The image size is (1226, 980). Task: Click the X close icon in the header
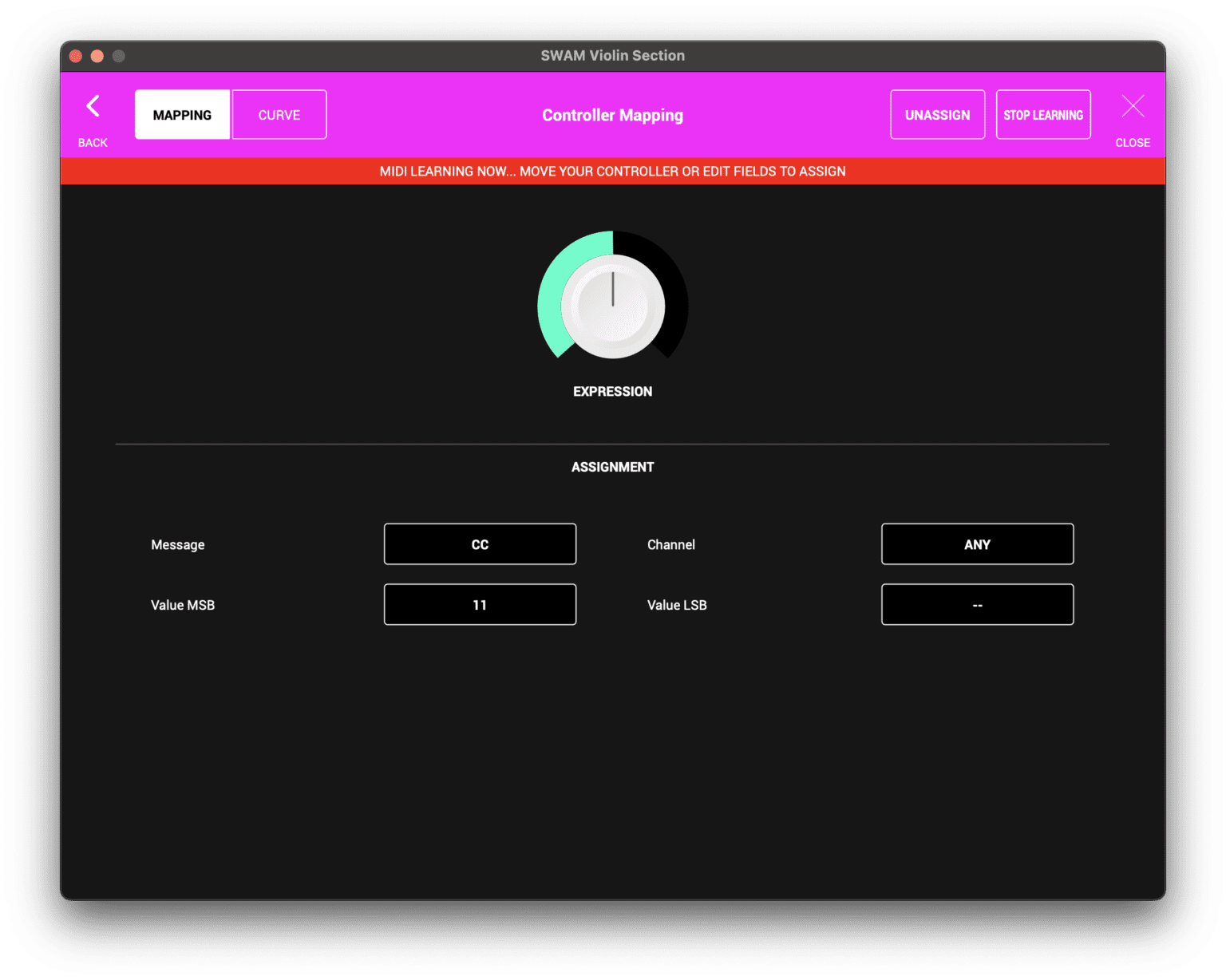(x=1132, y=106)
